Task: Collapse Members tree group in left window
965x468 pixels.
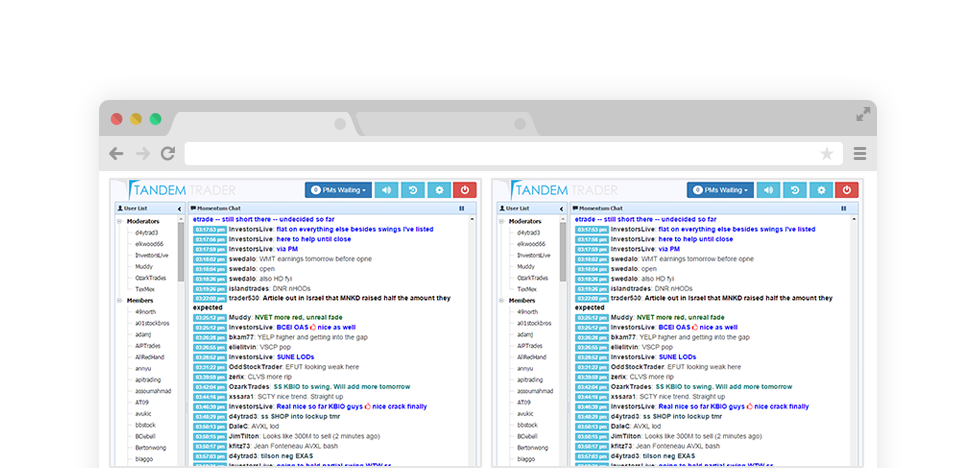Action: 119,301
